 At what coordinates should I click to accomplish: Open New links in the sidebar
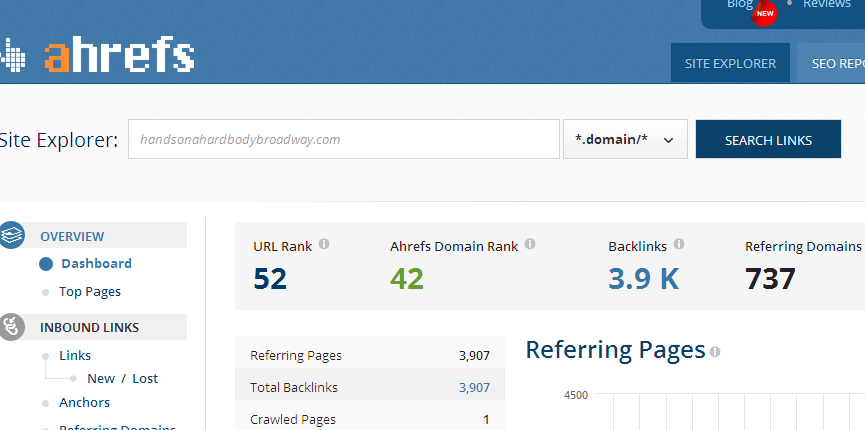pos(101,379)
